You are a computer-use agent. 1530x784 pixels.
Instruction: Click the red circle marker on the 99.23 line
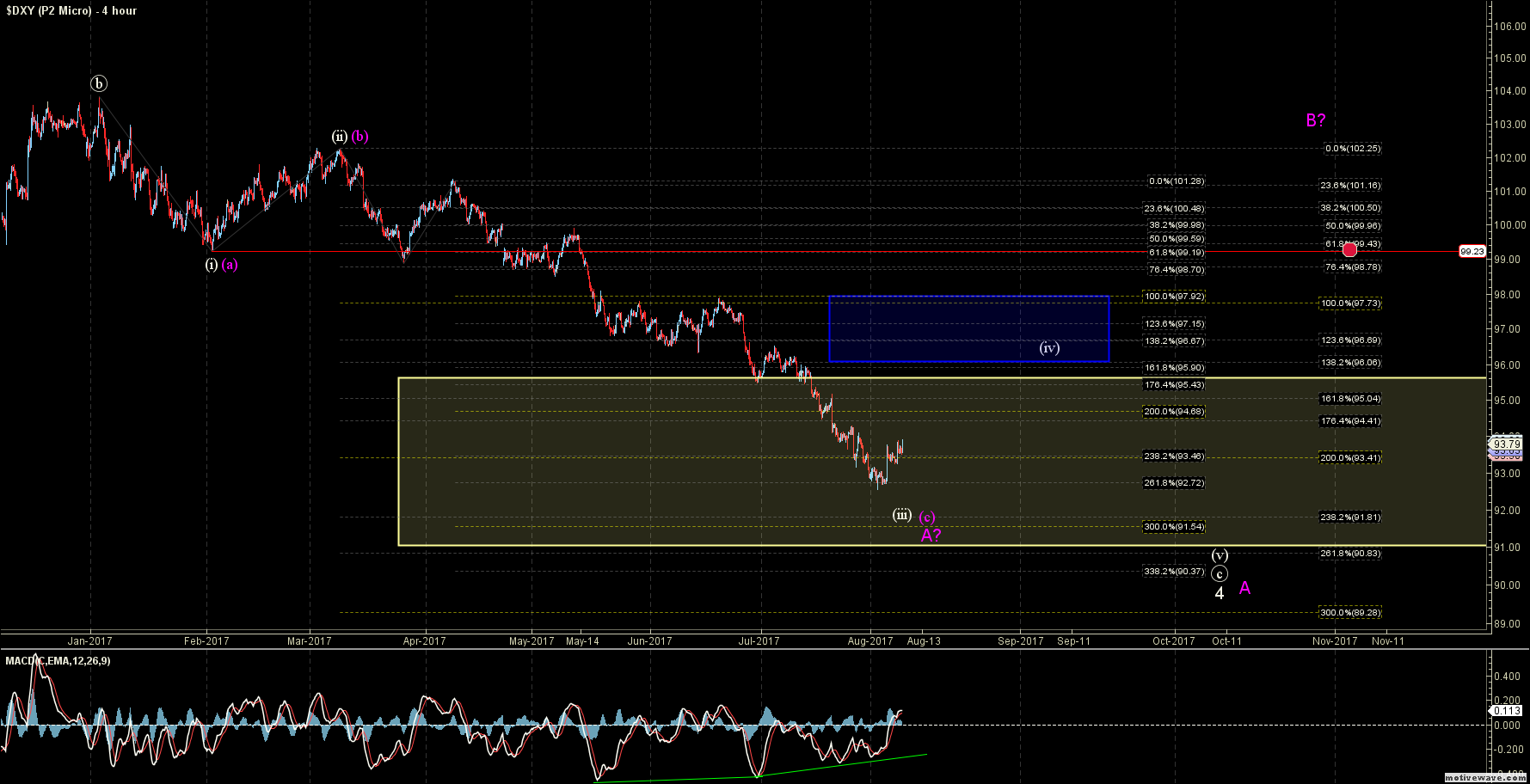[x=1349, y=249]
